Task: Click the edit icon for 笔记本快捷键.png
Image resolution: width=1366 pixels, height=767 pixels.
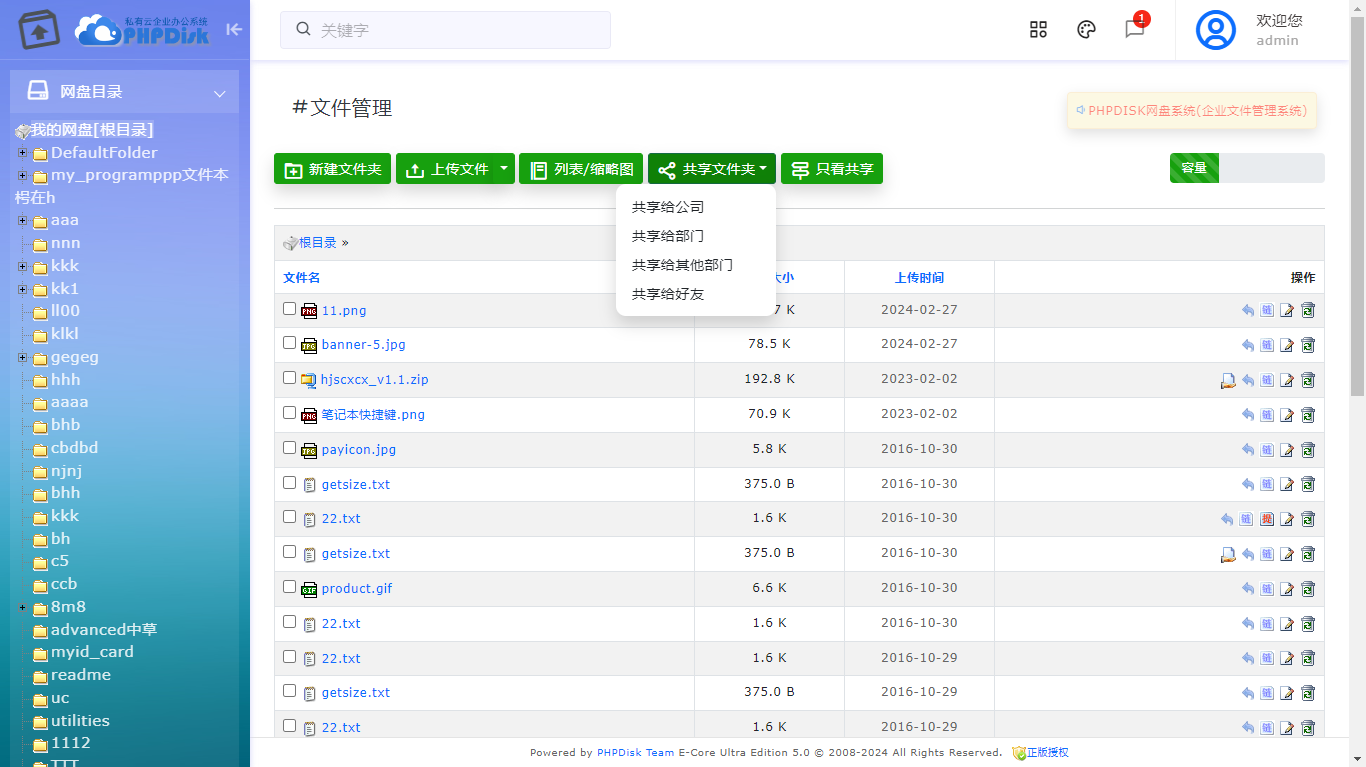Action: click(x=1287, y=415)
